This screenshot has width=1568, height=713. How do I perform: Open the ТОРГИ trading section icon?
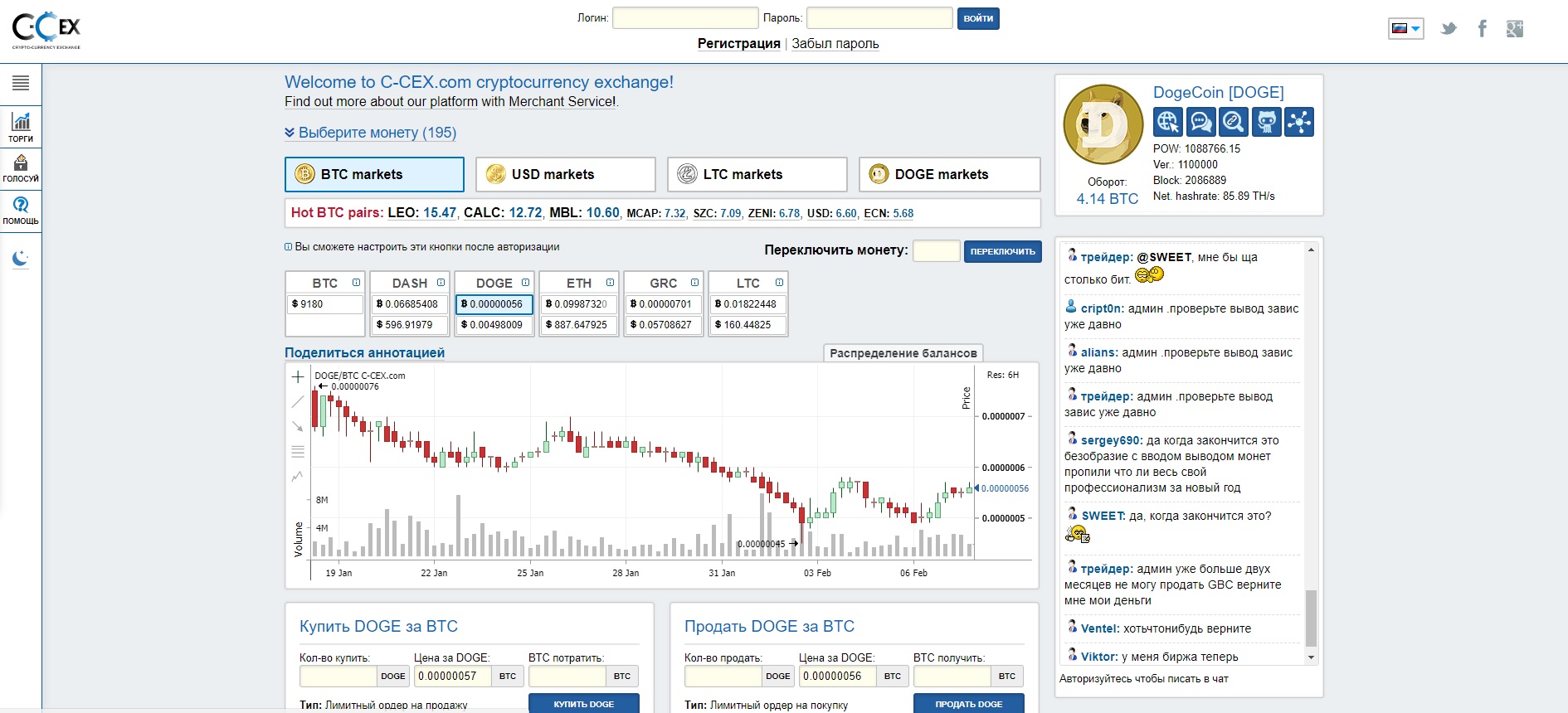coord(21,127)
